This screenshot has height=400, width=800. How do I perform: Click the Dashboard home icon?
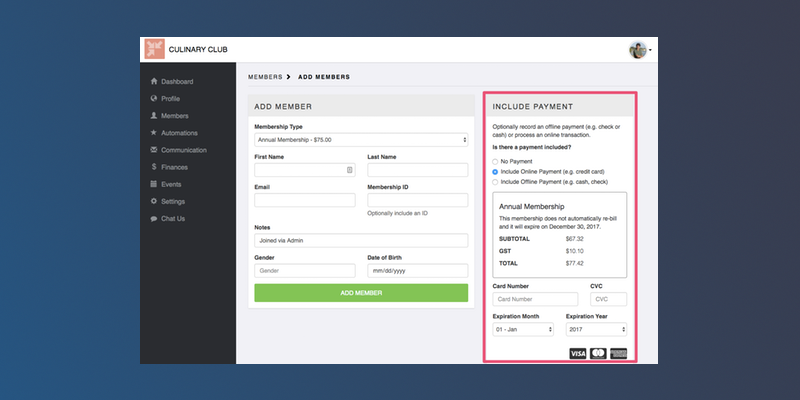click(x=154, y=81)
